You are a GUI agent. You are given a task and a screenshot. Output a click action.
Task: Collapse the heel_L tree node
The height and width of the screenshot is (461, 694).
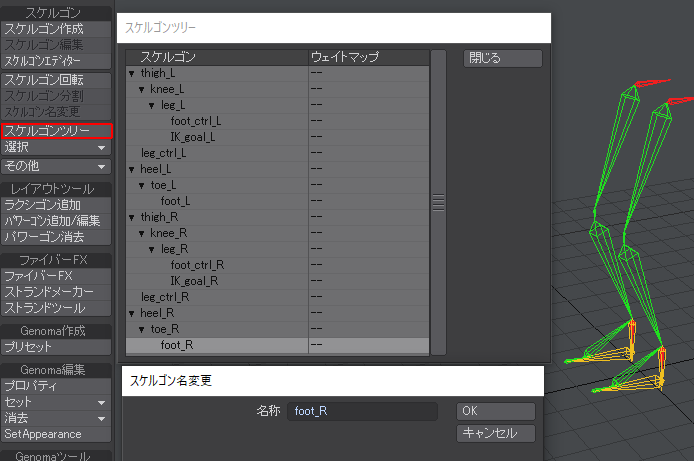pos(131,170)
